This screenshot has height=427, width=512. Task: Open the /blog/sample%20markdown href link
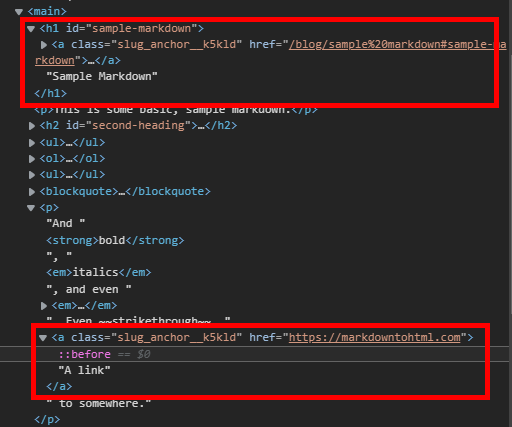pos(397,44)
